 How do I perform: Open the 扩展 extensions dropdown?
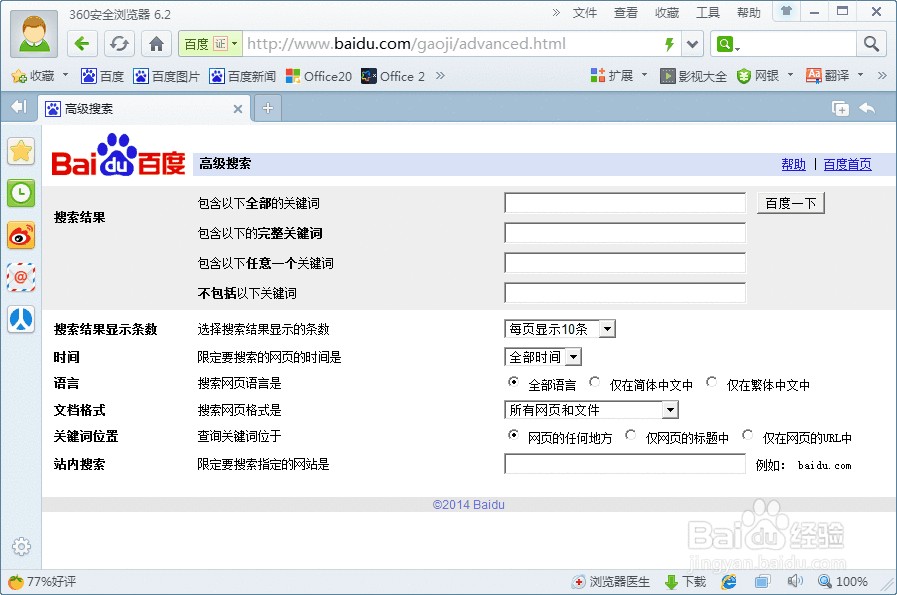click(619, 76)
